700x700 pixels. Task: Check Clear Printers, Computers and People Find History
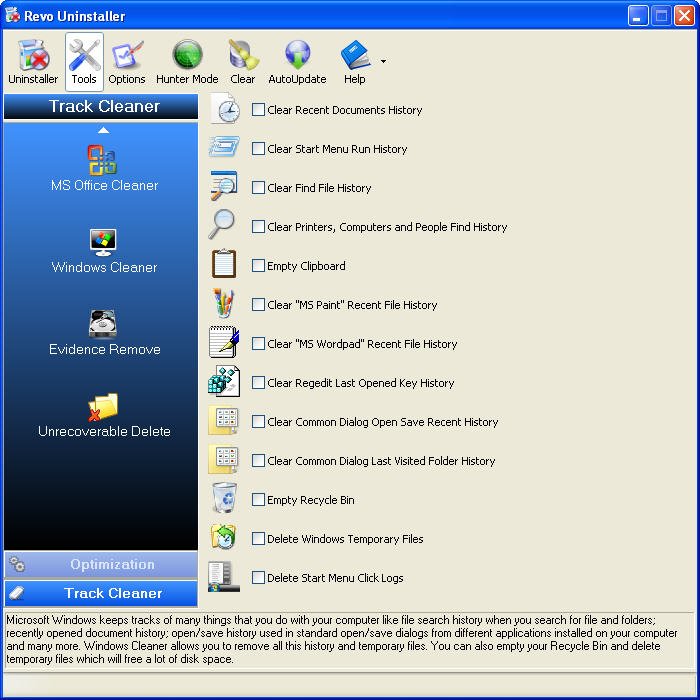(258, 227)
